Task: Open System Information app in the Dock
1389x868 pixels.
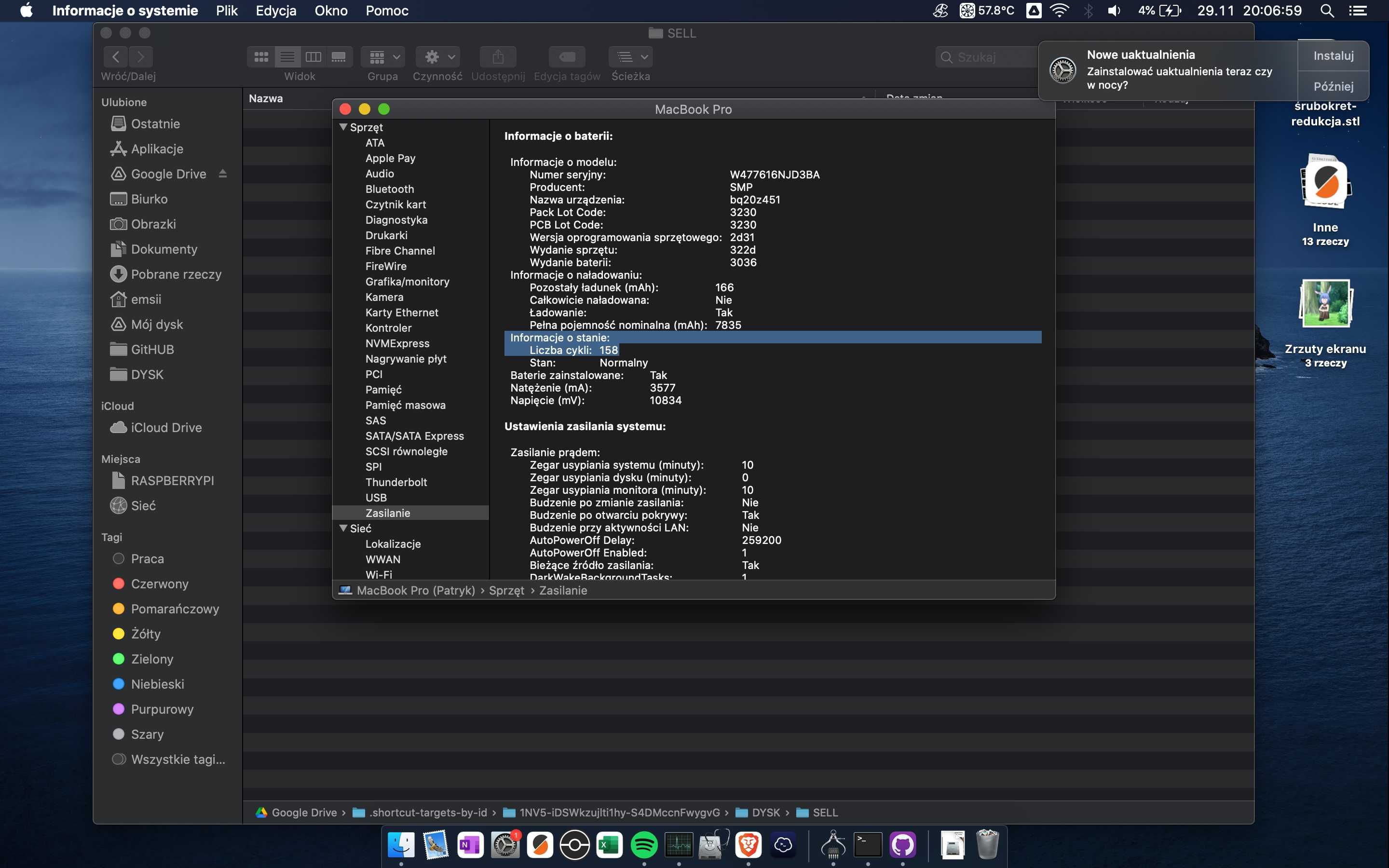Action: click(x=833, y=844)
